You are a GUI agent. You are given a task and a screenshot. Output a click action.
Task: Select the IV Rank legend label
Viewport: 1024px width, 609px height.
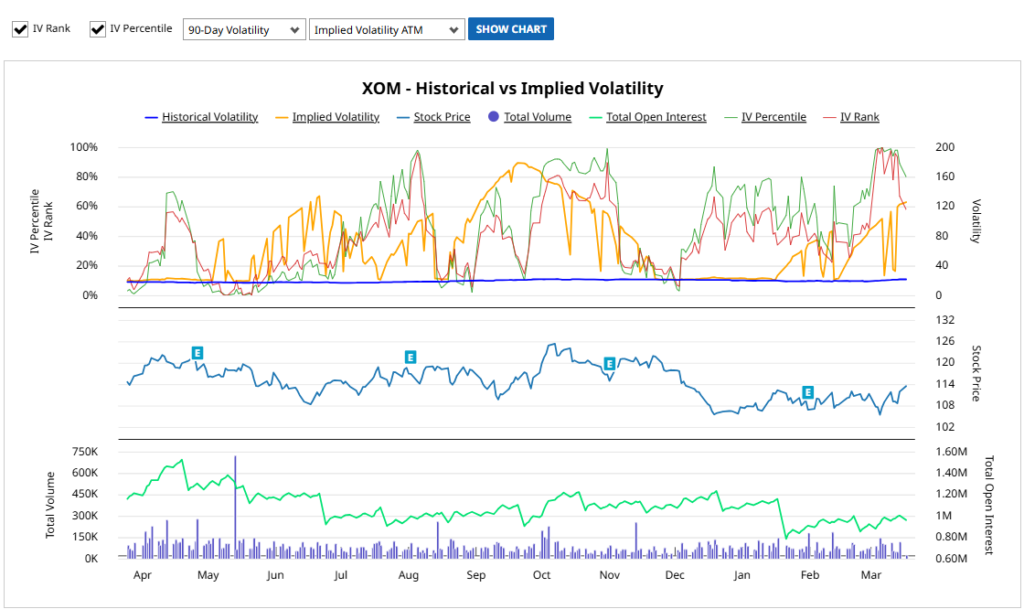[x=859, y=117]
